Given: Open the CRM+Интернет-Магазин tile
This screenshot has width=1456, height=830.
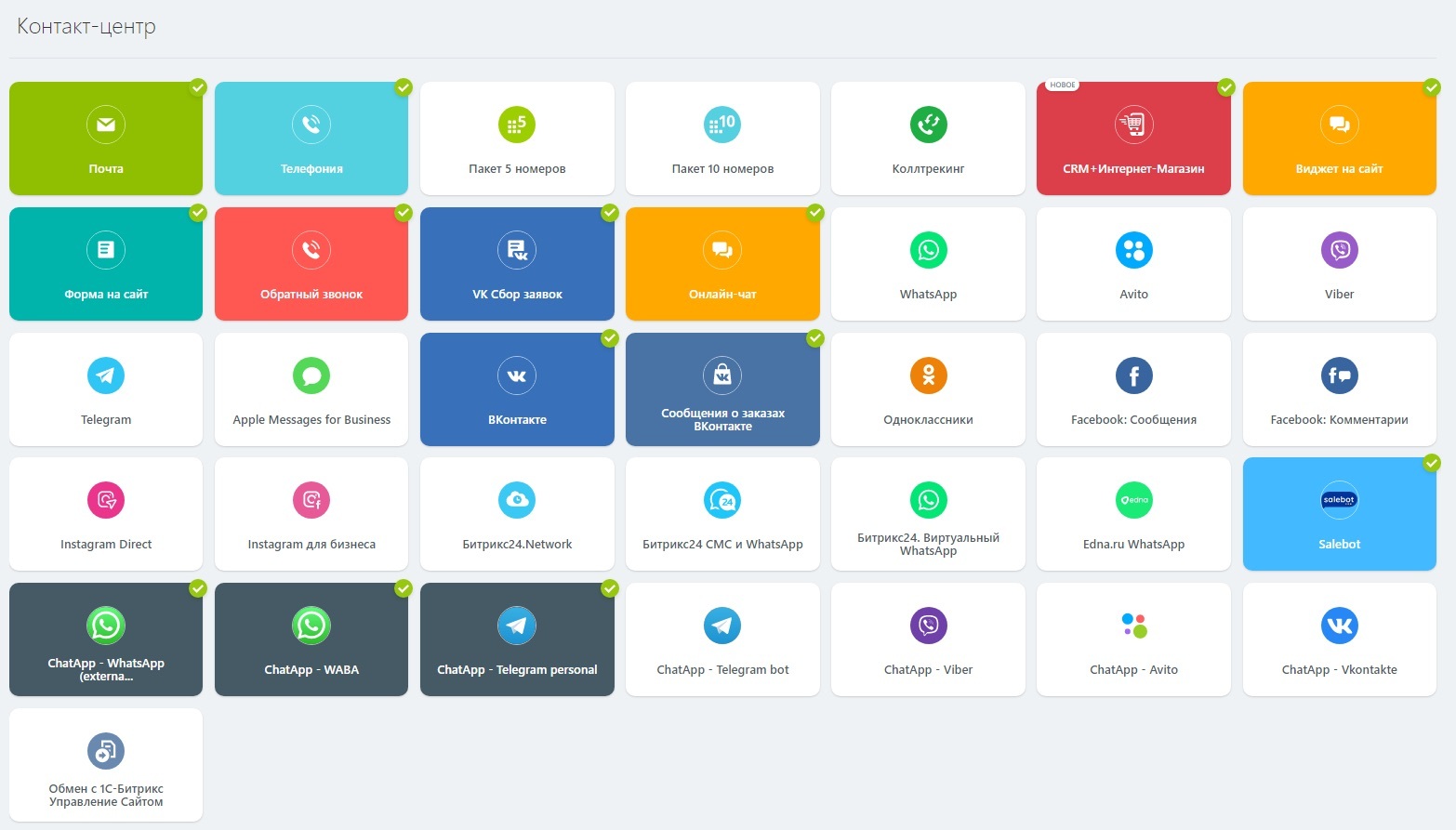Looking at the screenshot, I should pos(1133,138).
